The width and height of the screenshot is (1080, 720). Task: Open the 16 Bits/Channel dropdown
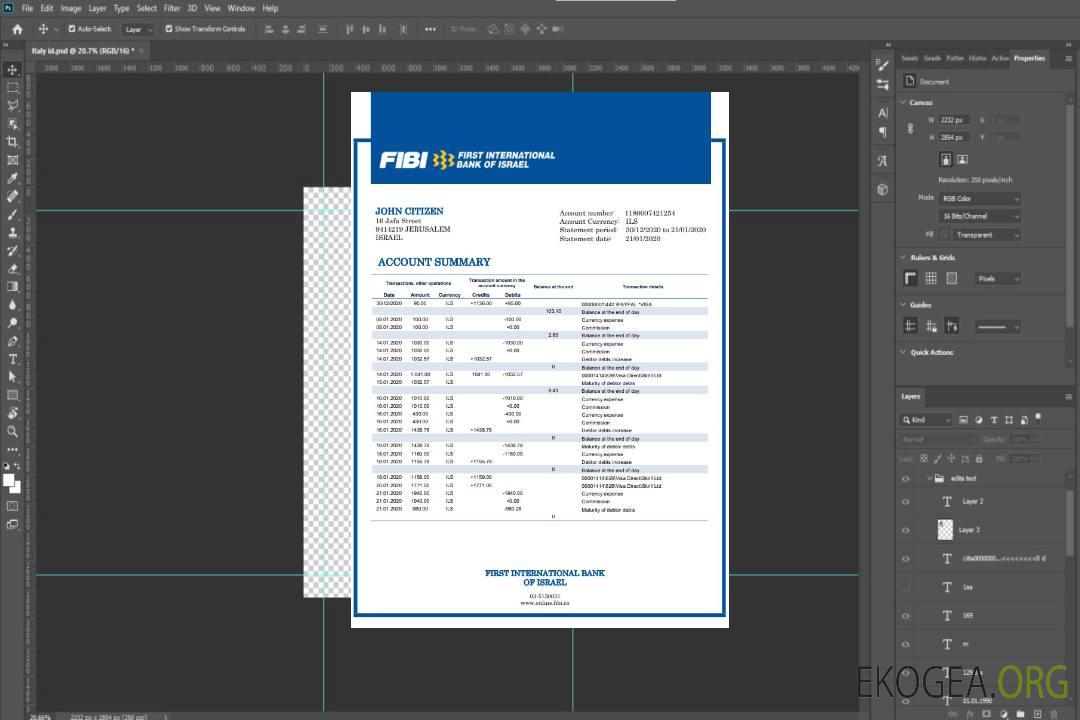979,216
